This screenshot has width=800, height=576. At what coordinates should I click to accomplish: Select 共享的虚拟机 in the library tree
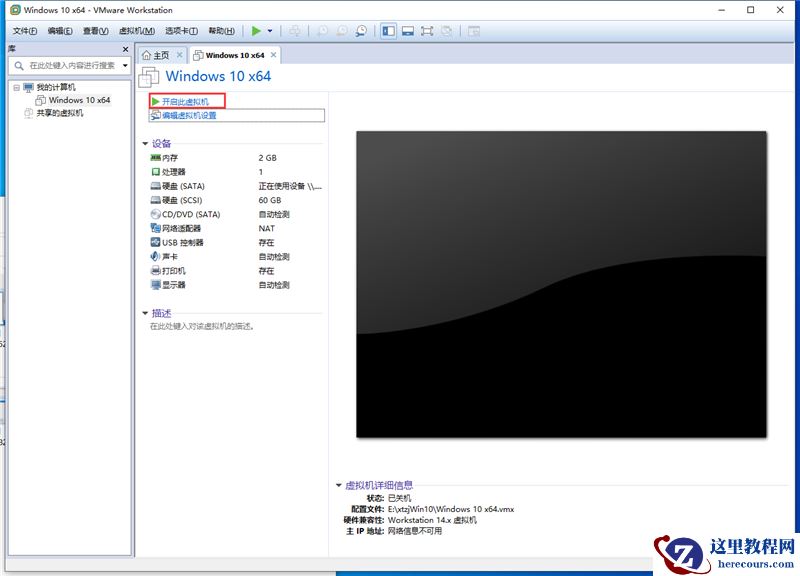pos(60,111)
